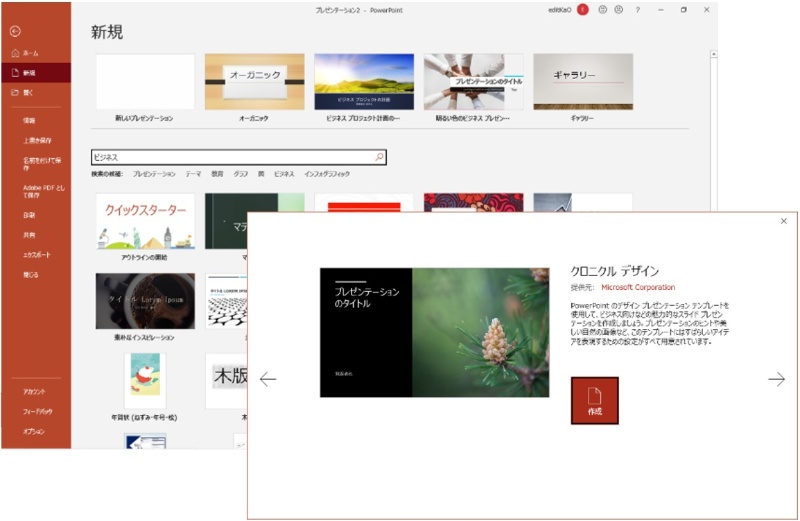This screenshot has height=521, width=800.
Task: Choose 上書き保存 (Save) in the sidebar
Action: 36,140
